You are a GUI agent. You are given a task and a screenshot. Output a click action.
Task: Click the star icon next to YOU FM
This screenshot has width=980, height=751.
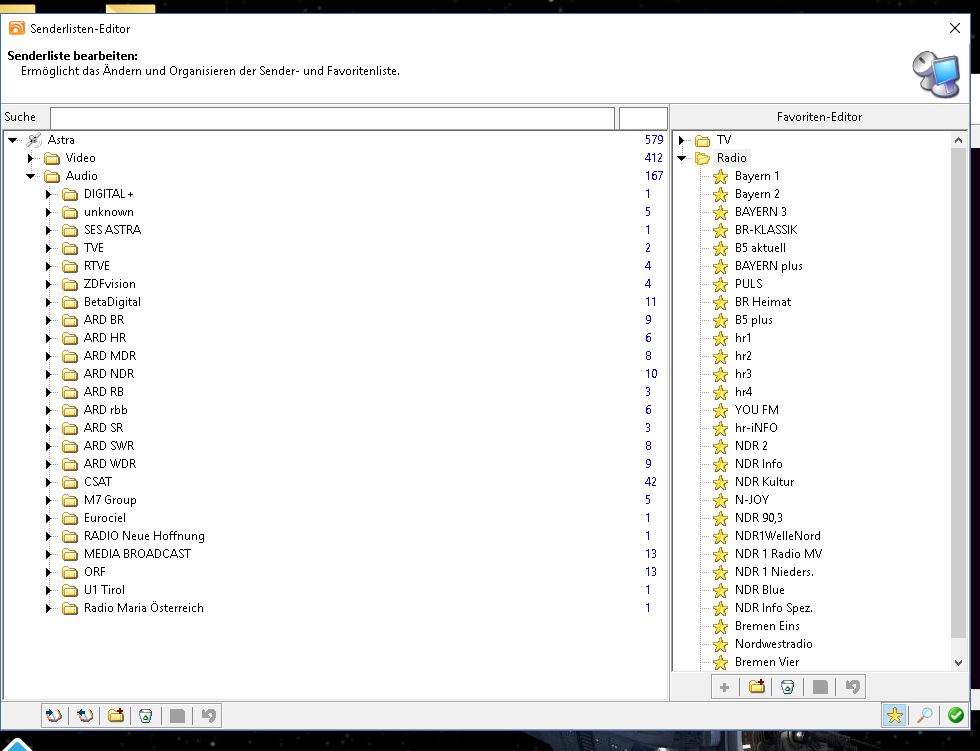pos(721,410)
